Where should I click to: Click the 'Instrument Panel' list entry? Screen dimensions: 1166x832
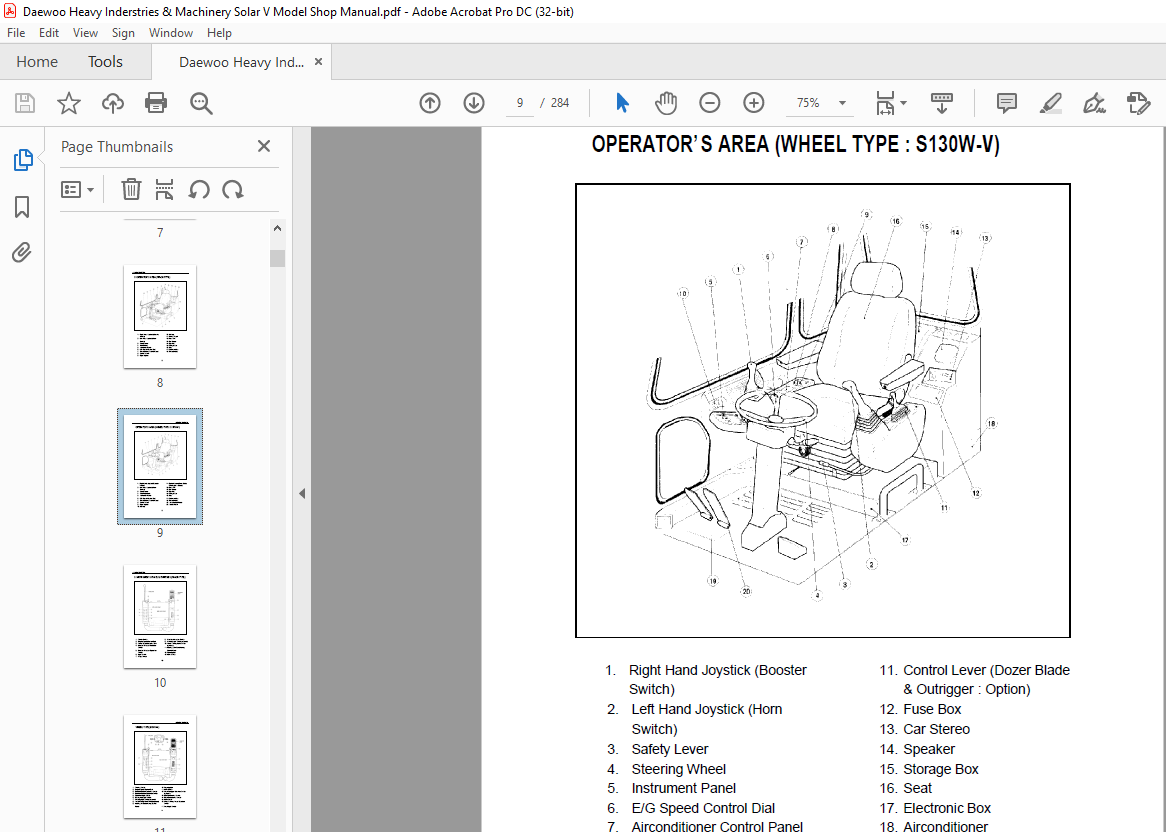671,788
